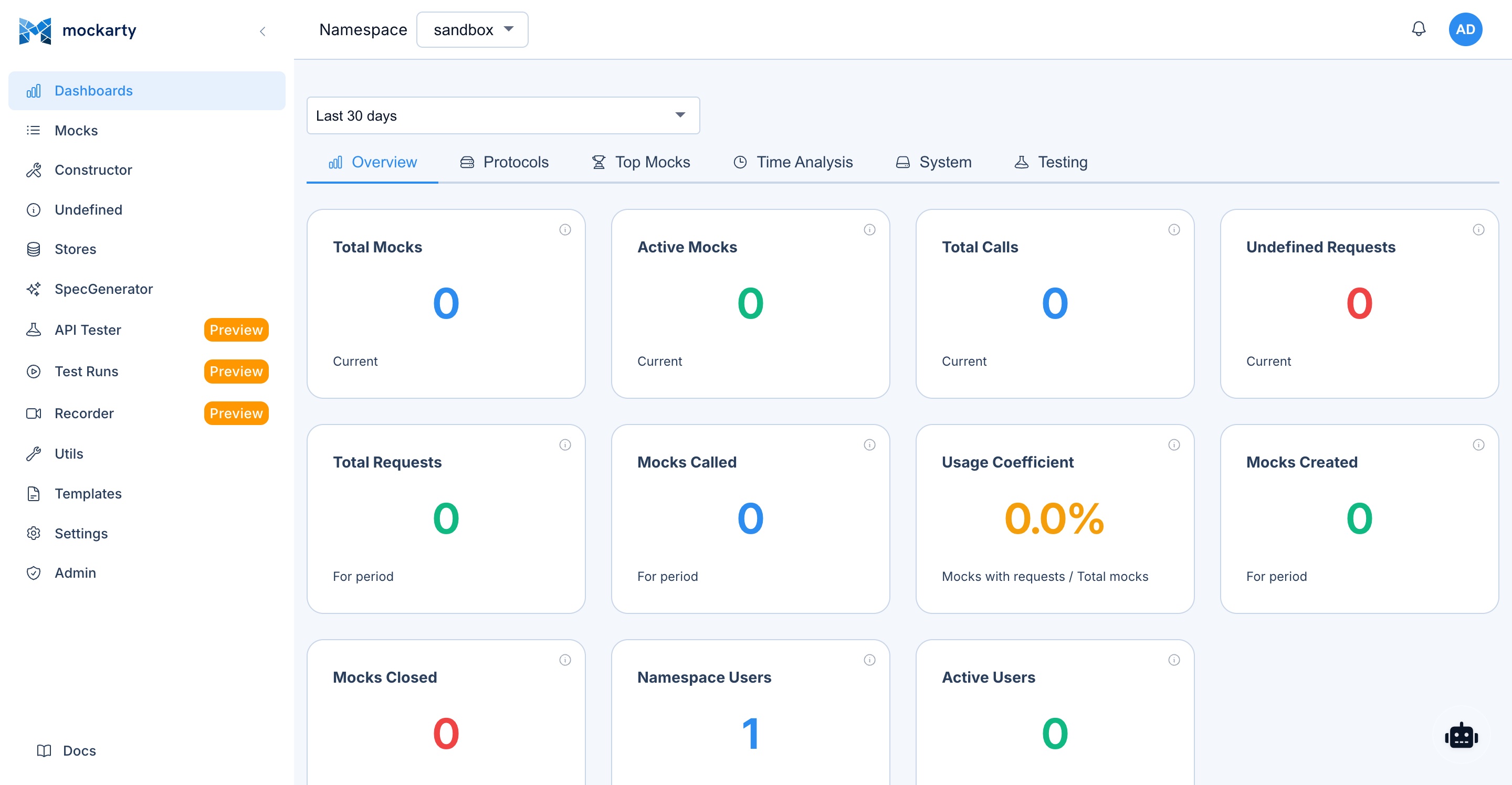
Task: Open Undefined in the sidebar
Action: (x=147, y=209)
